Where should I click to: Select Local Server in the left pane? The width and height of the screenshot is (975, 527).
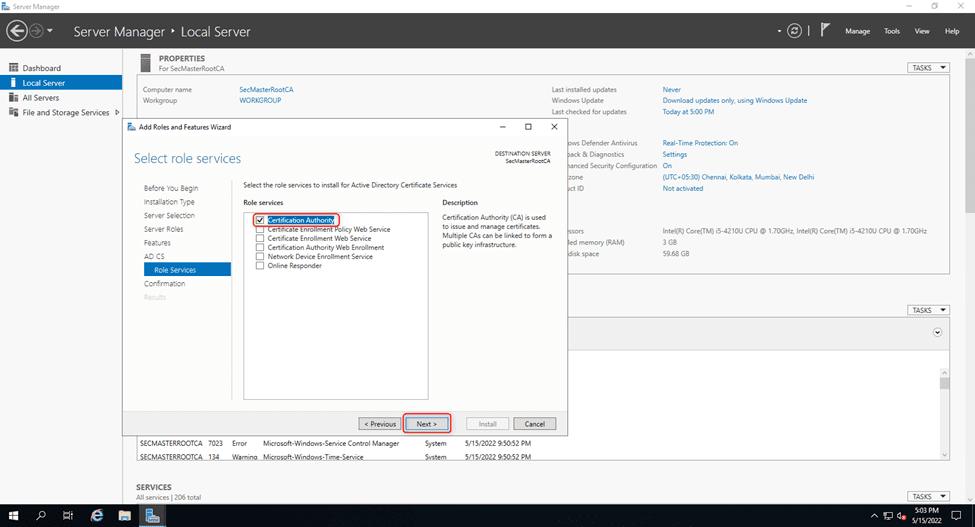pos(61,83)
